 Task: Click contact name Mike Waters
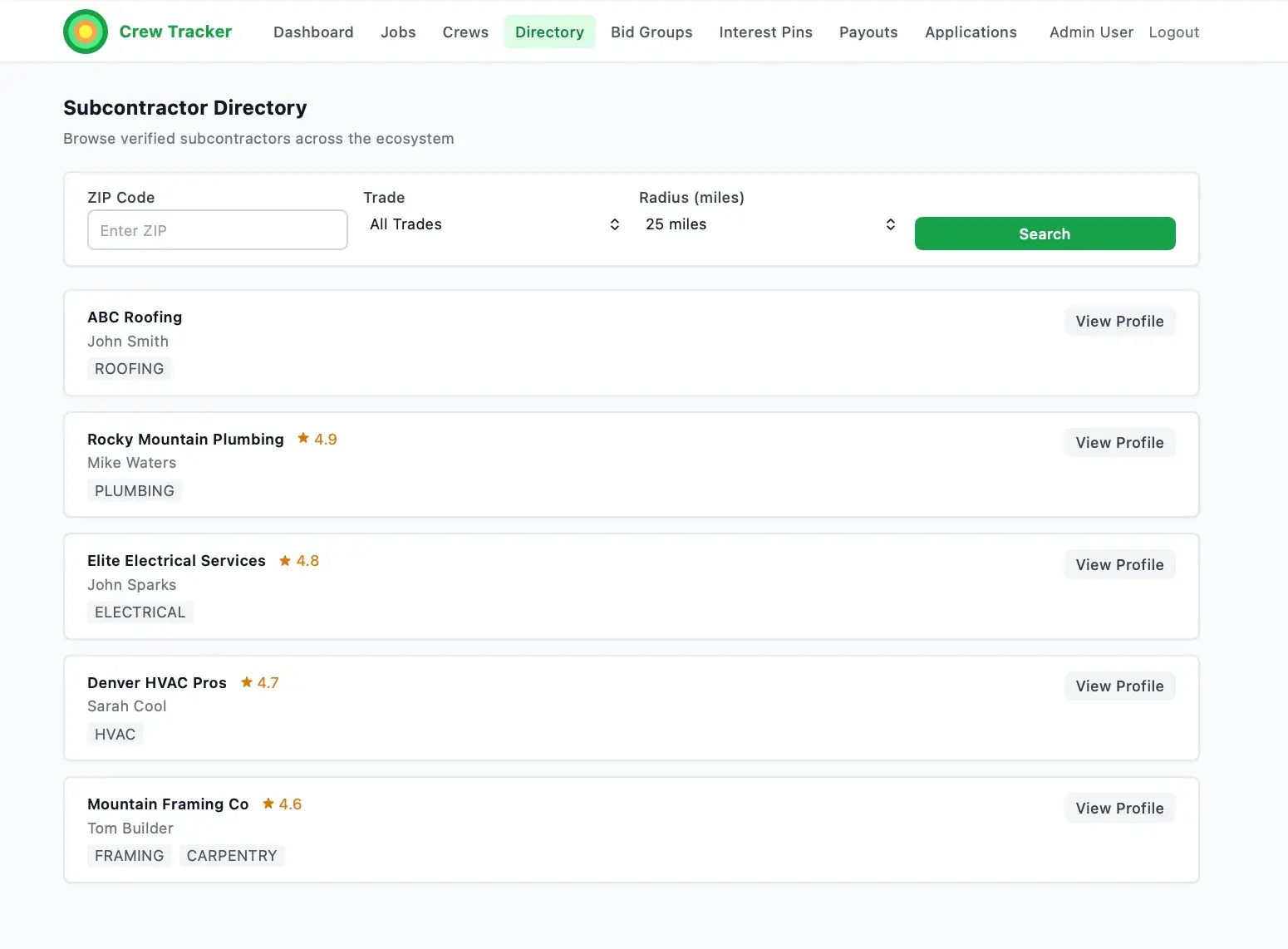[131, 463]
